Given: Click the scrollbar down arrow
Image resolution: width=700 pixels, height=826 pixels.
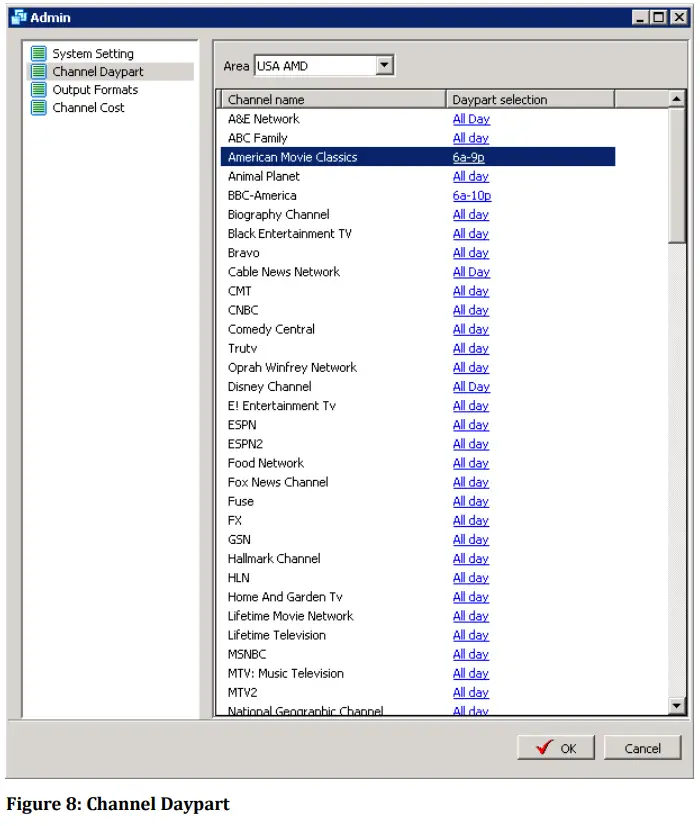Looking at the screenshot, I should [x=676, y=705].
